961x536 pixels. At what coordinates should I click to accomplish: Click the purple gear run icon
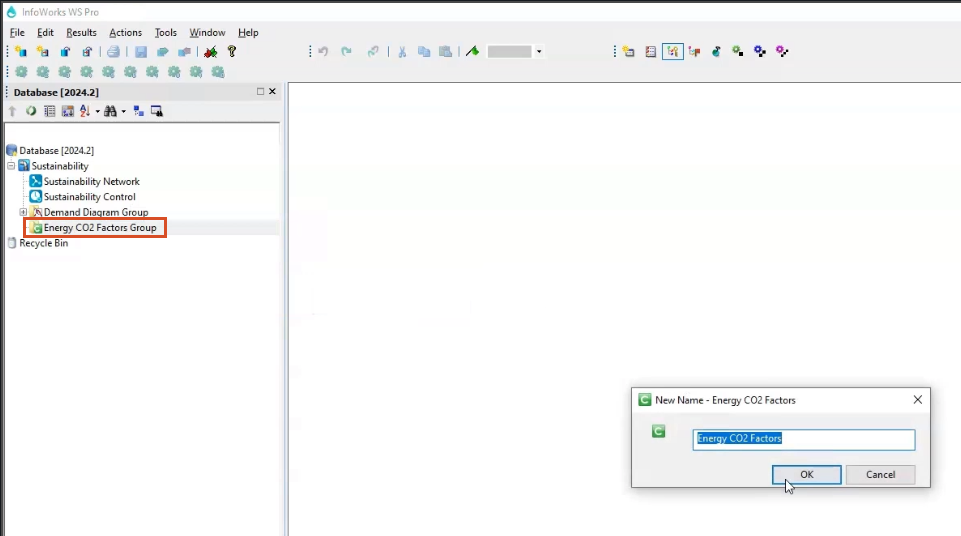(x=782, y=52)
